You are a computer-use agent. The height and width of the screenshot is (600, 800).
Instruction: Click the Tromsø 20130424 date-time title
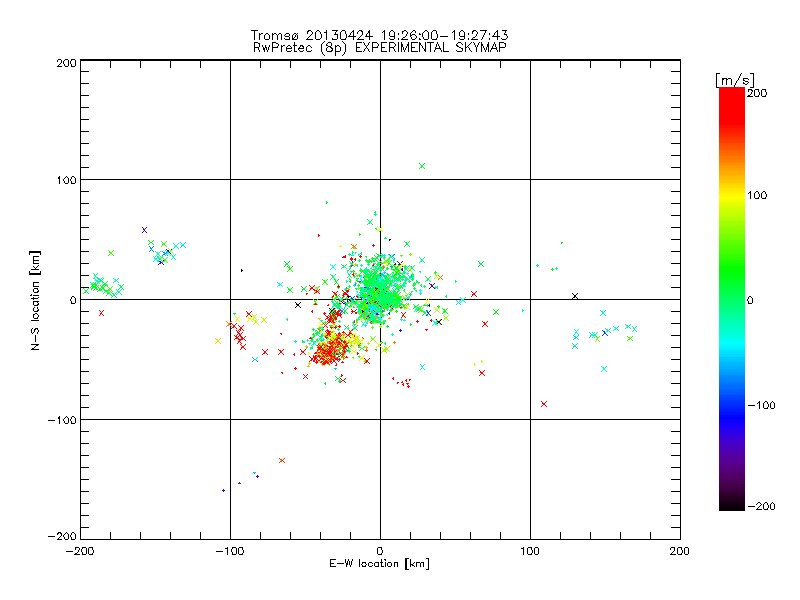click(x=380, y=35)
